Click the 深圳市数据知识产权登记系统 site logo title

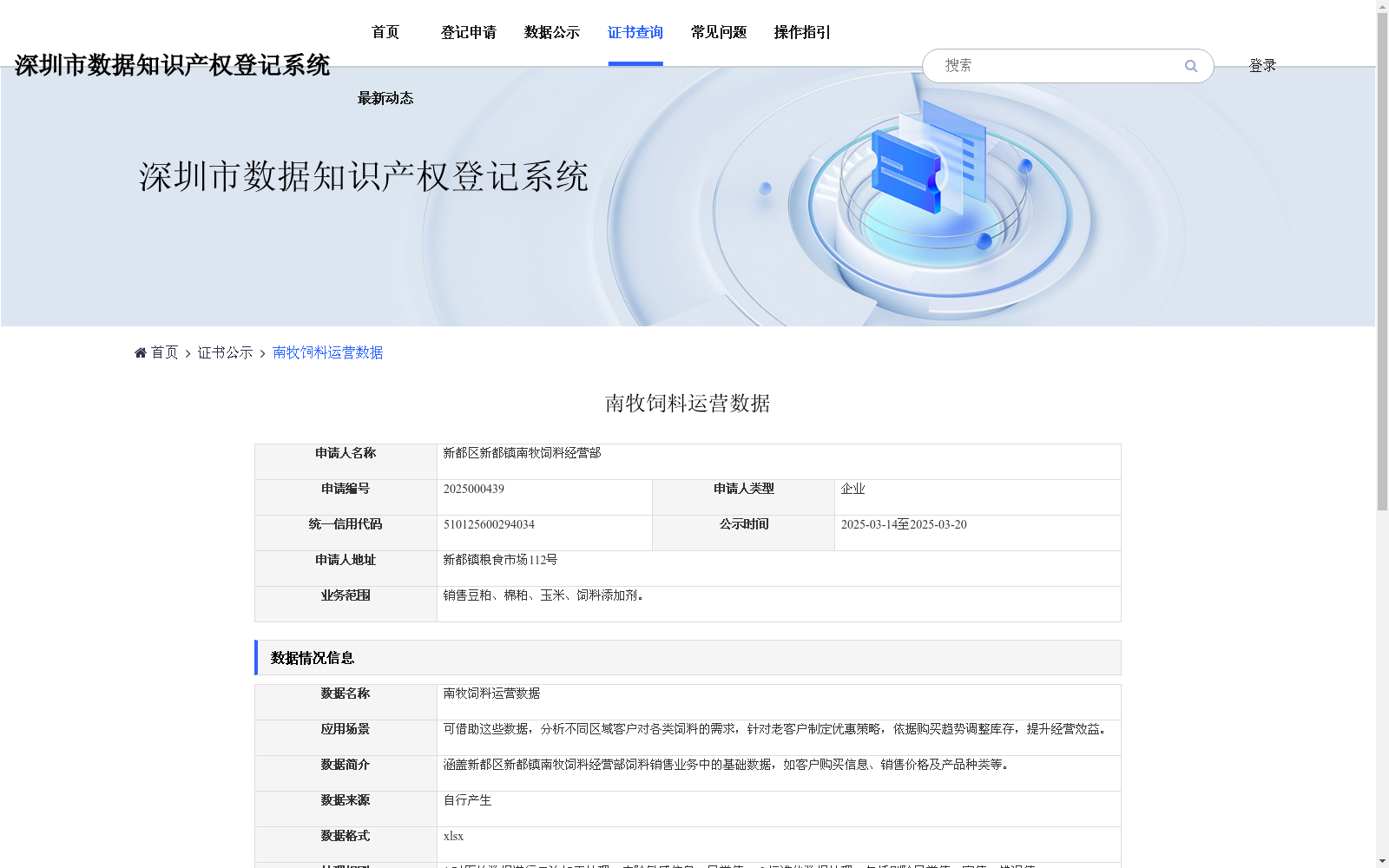172,65
